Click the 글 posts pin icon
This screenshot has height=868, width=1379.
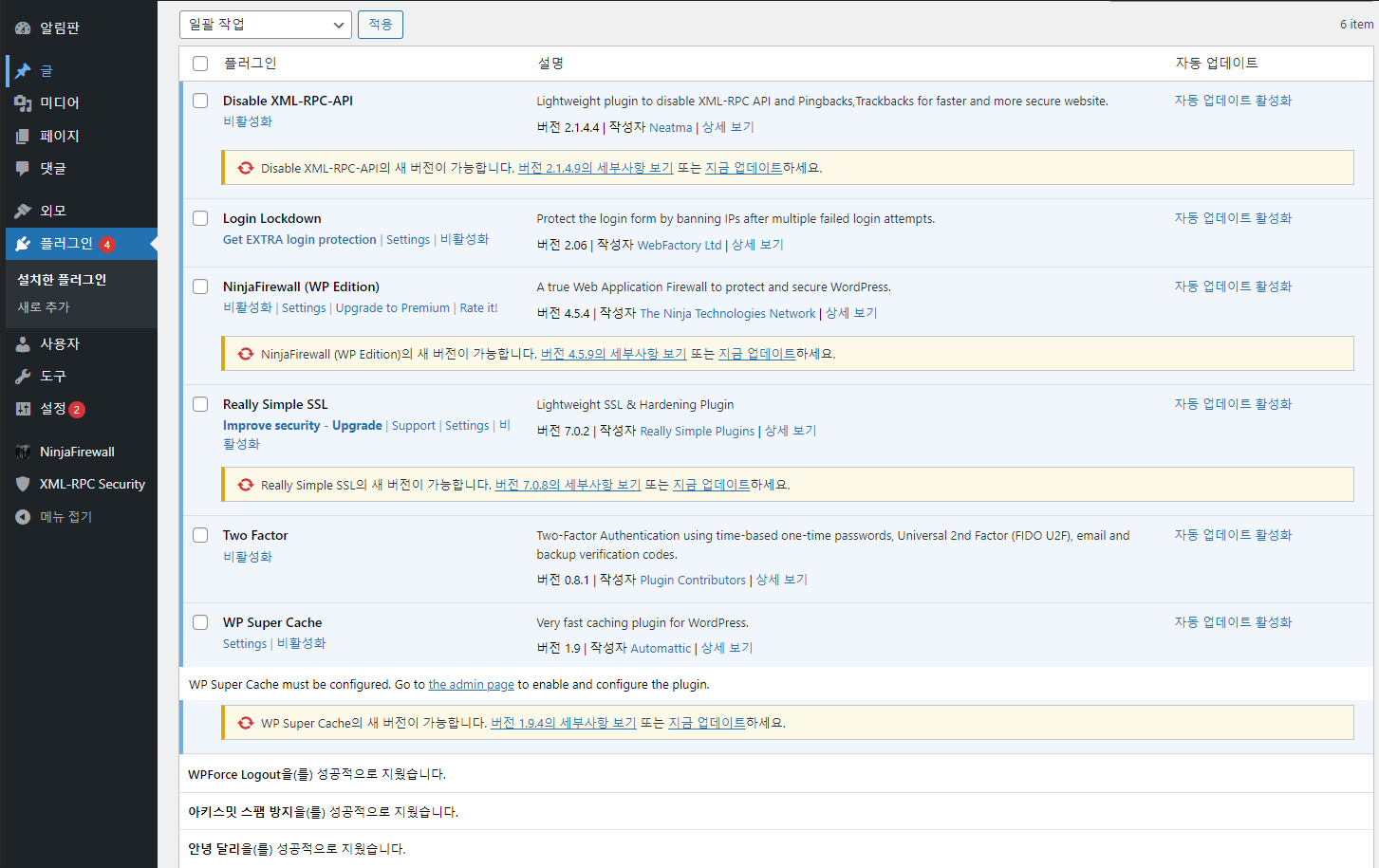[x=23, y=71]
